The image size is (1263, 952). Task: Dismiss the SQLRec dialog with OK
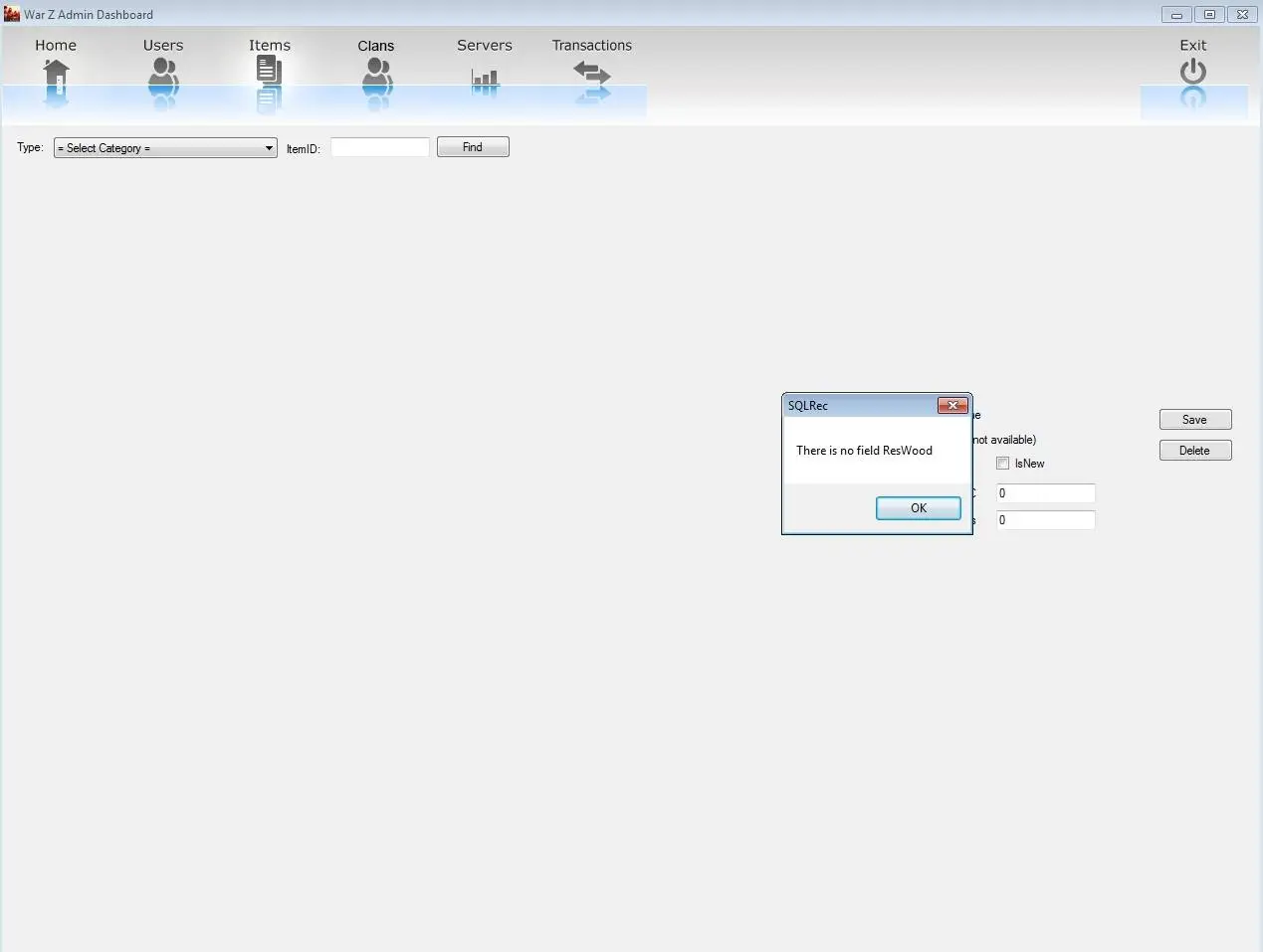919,508
